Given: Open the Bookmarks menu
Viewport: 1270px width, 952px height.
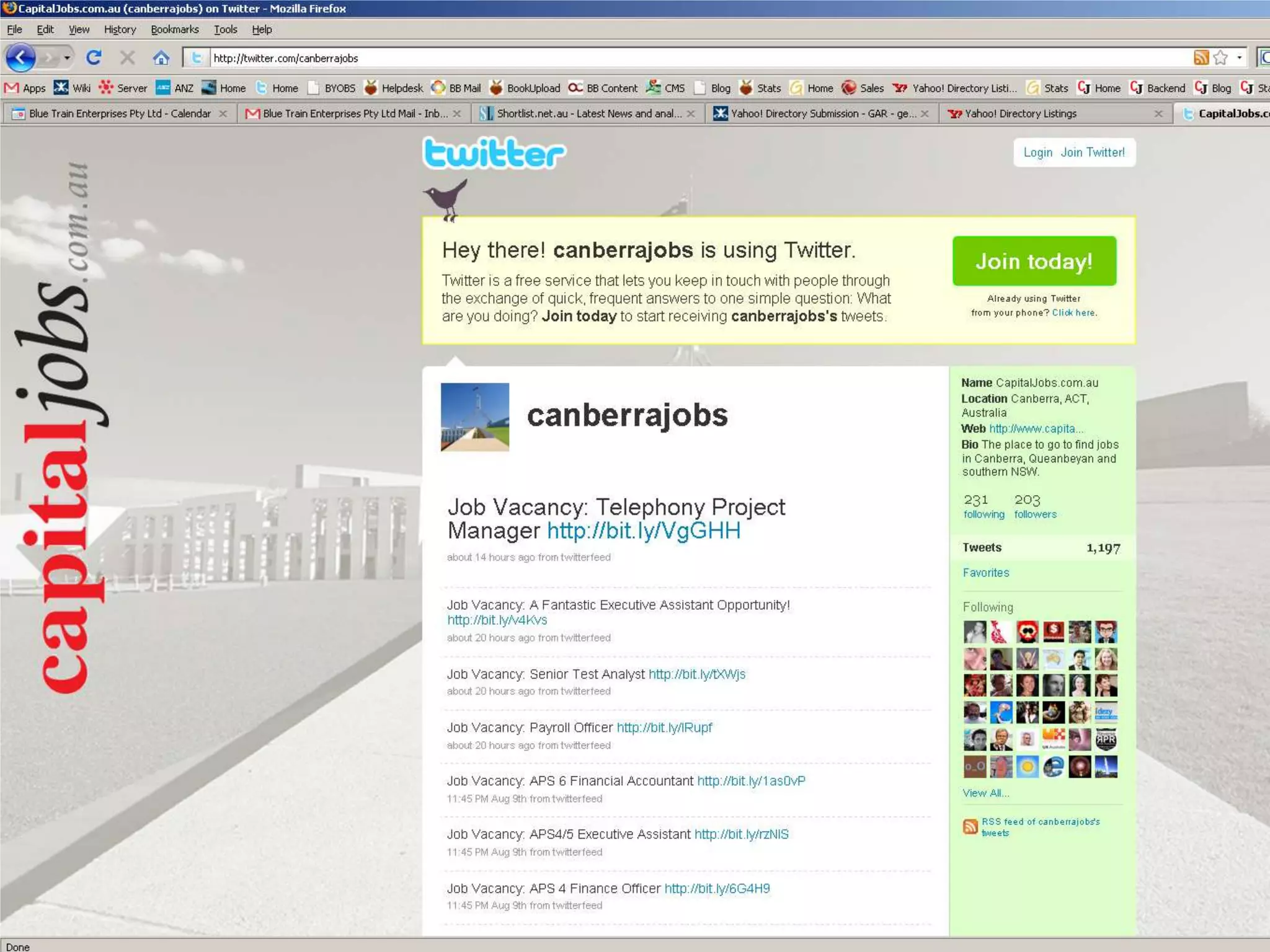Looking at the screenshot, I should [x=174, y=29].
